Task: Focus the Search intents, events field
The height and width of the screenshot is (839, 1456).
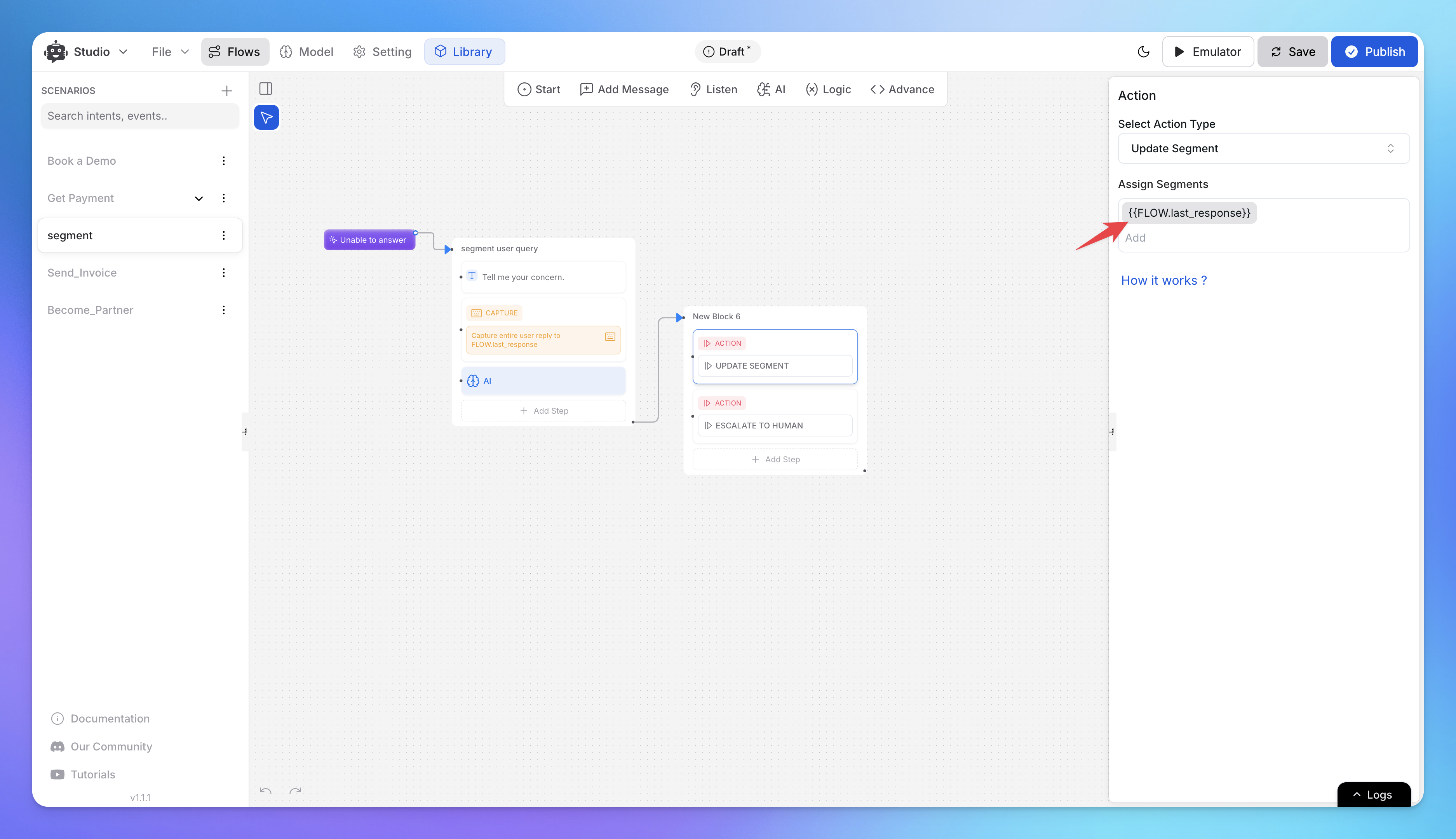Action: [x=140, y=116]
